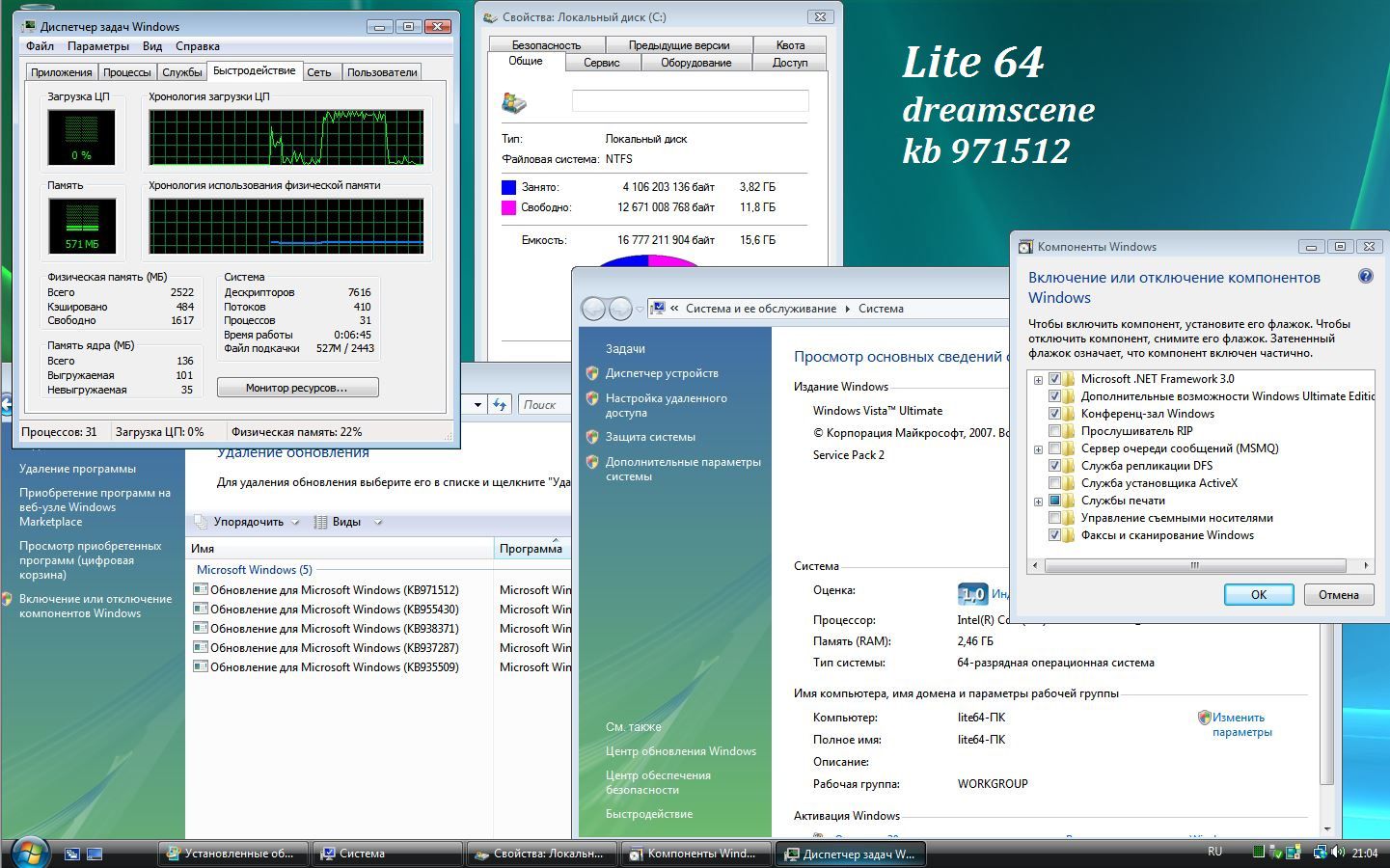
Task: Toggle Конференц-зал Windows checkbox
Action: pos(1054,414)
